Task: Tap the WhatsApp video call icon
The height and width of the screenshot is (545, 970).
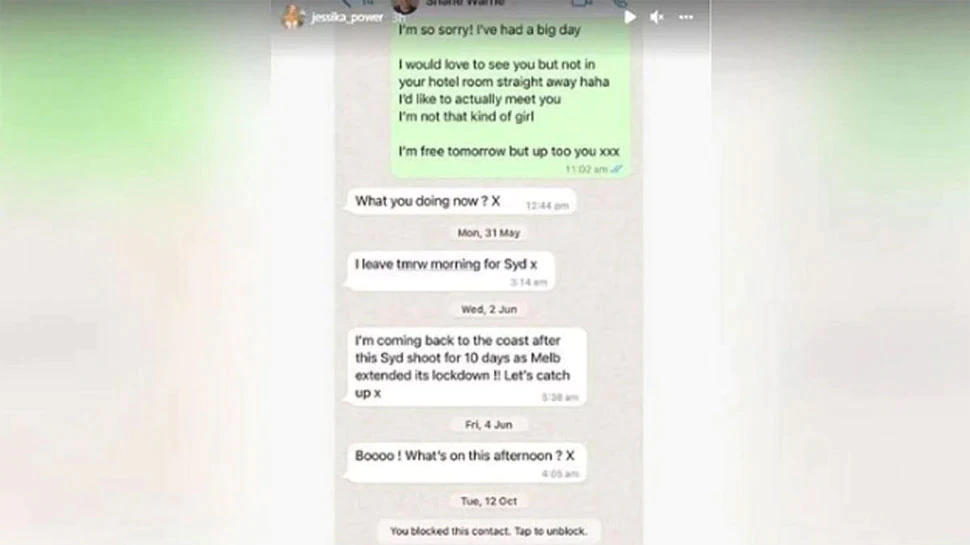Action: point(580,3)
